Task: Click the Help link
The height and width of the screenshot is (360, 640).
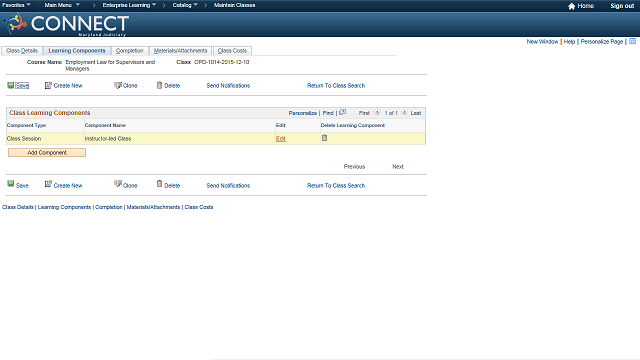Action: click(x=569, y=42)
